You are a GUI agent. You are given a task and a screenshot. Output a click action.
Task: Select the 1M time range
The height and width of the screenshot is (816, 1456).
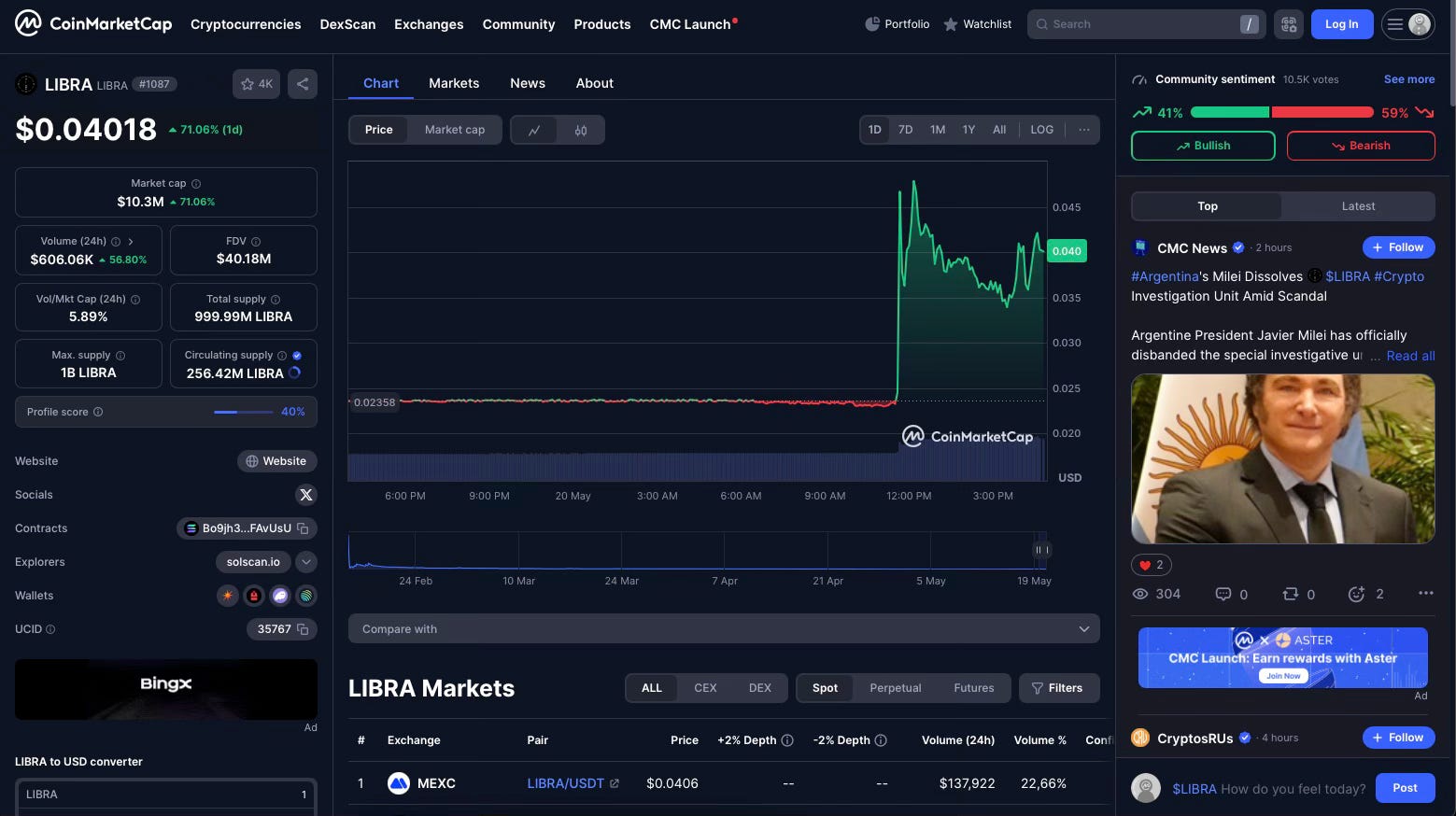[x=938, y=130]
